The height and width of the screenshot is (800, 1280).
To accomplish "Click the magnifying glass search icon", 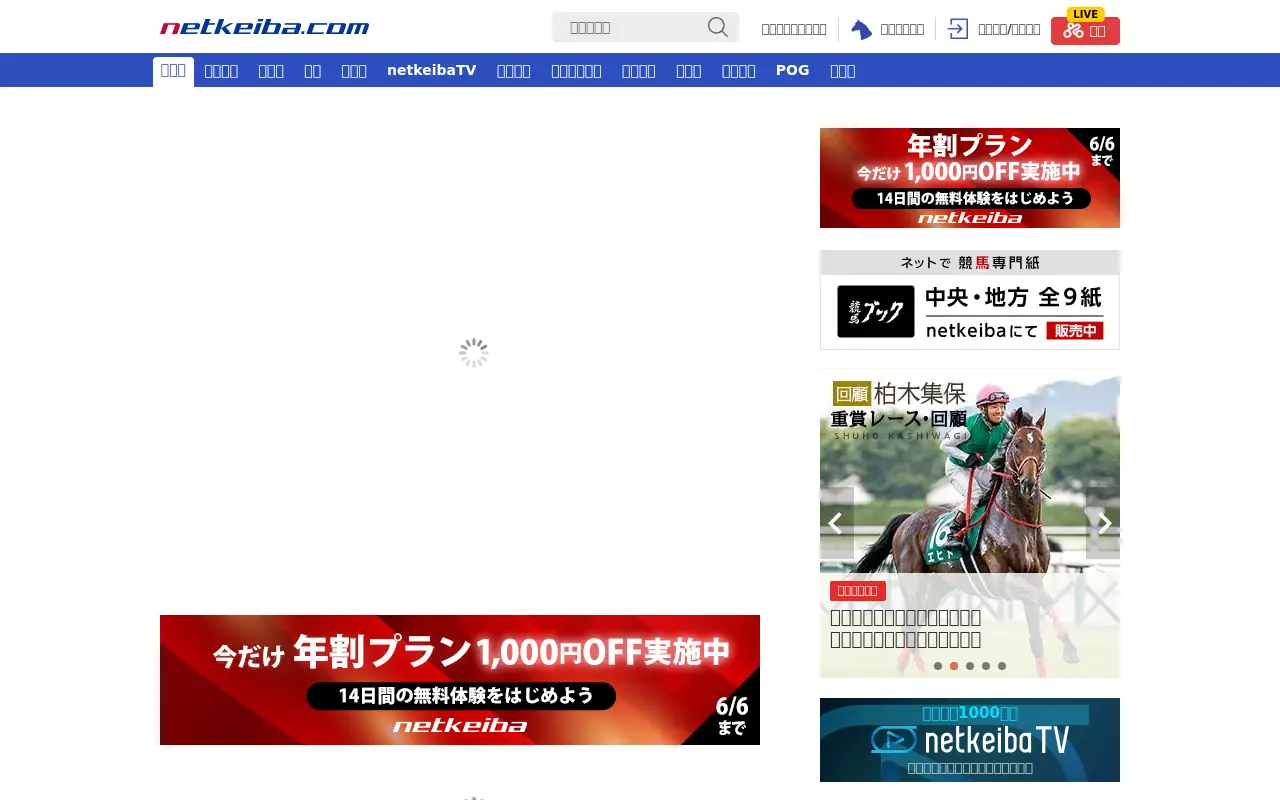I will (x=717, y=27).
